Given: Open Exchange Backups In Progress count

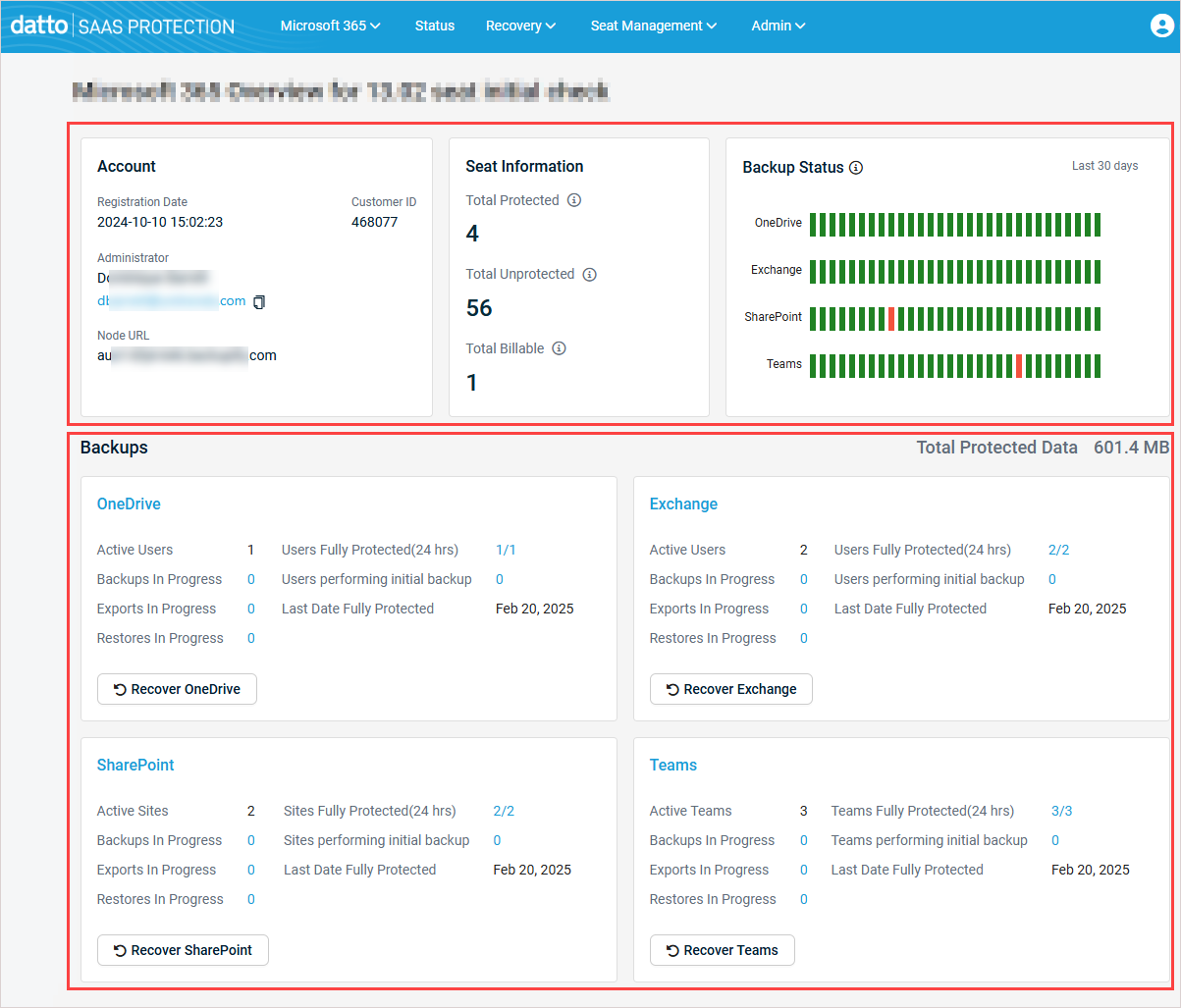Looking at the screenshot, I should pyautogui.click(x=804, y=579).
